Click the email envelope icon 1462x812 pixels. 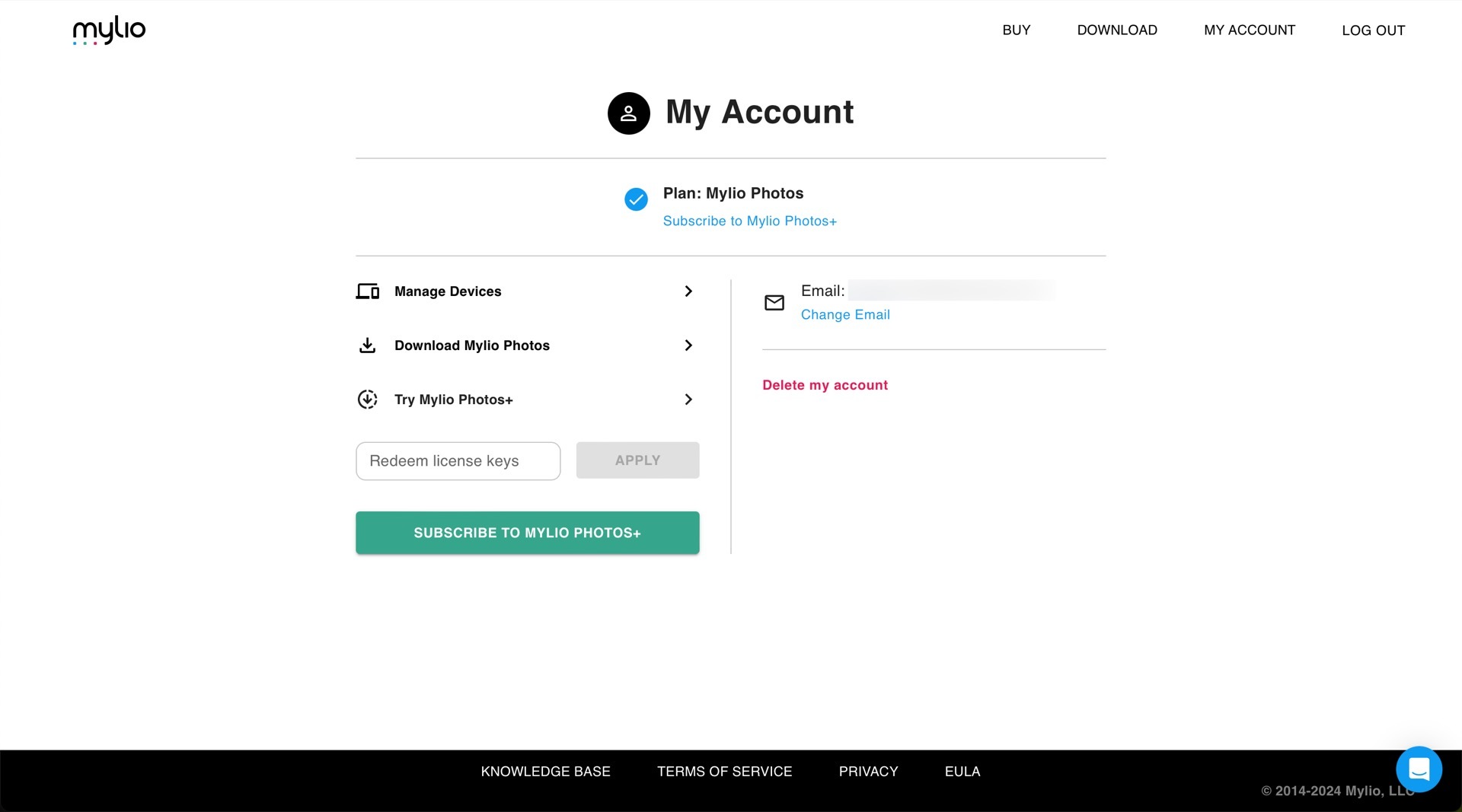(774, 303)
